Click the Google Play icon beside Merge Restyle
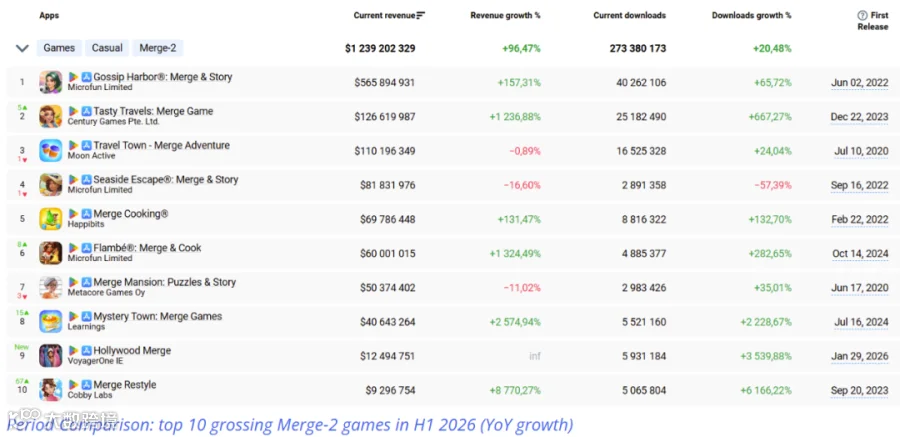This screenshot has width=900, height=437. tap(73, 385)
